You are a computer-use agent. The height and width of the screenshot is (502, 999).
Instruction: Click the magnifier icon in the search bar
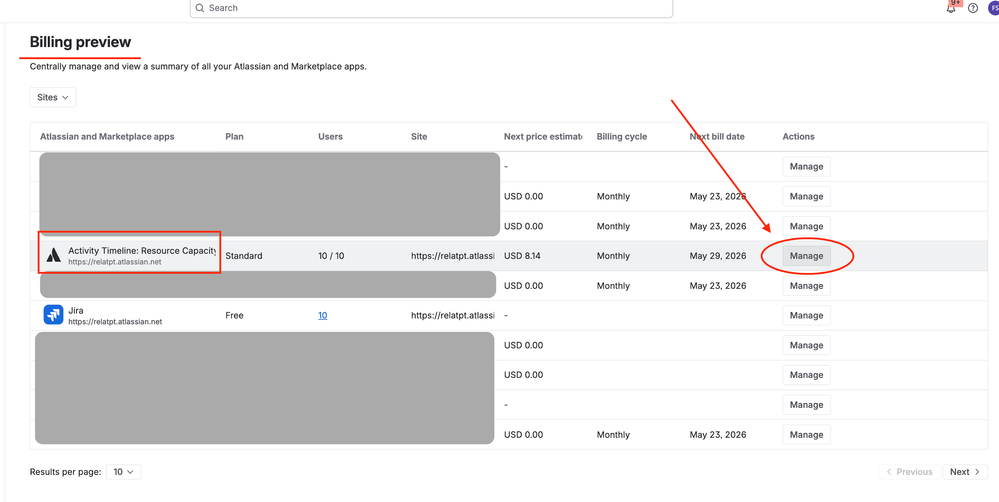tap(200, 8)
